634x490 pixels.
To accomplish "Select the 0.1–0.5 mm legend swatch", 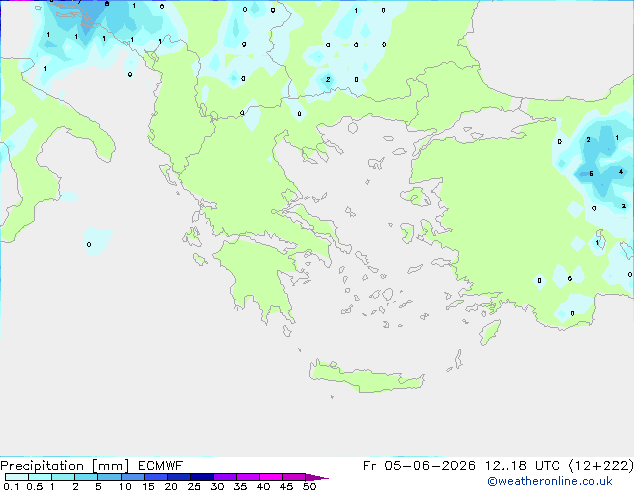I will point(17,477).
